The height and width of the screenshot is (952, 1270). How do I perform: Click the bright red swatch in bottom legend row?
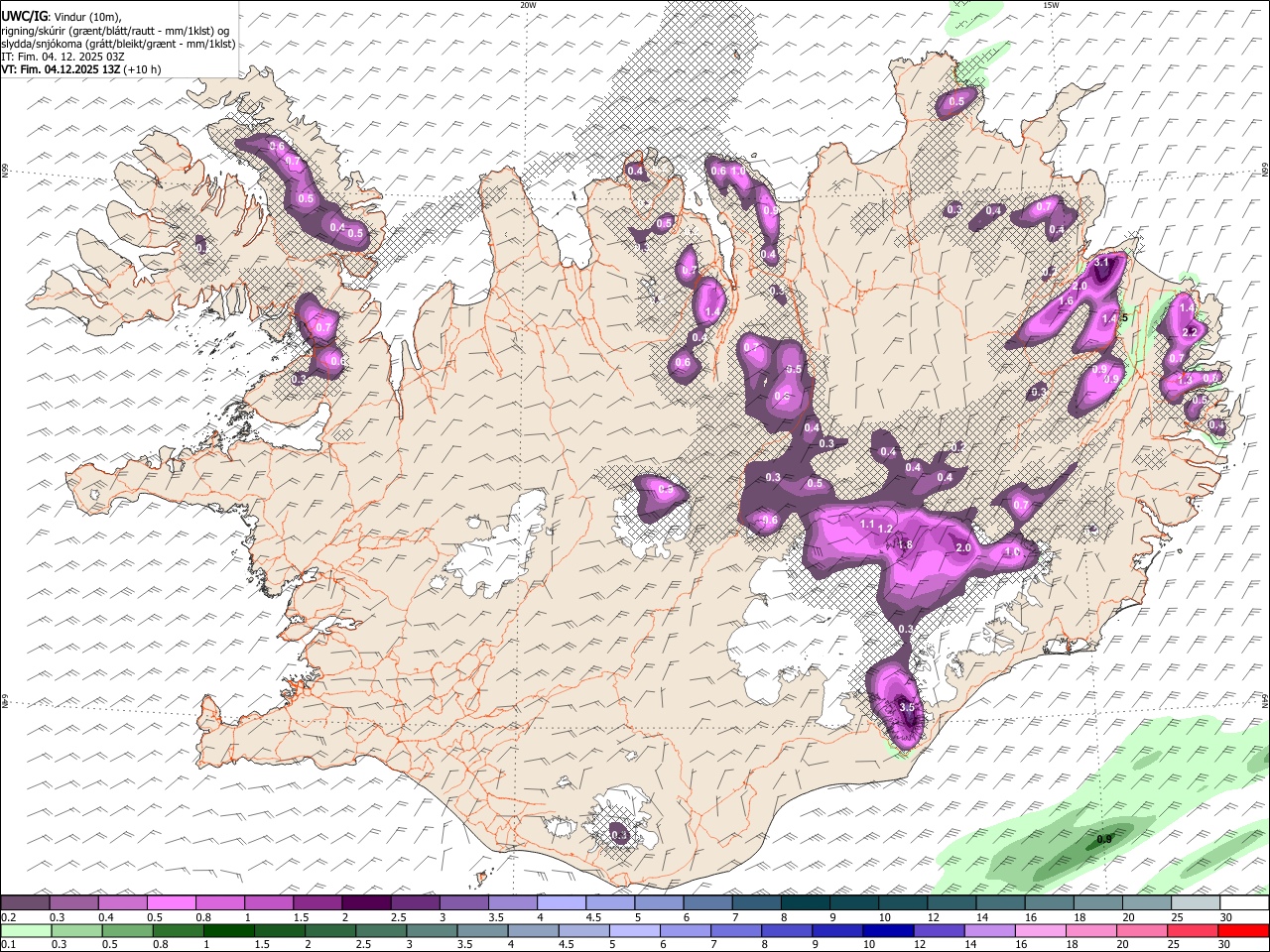[1244, 930]
